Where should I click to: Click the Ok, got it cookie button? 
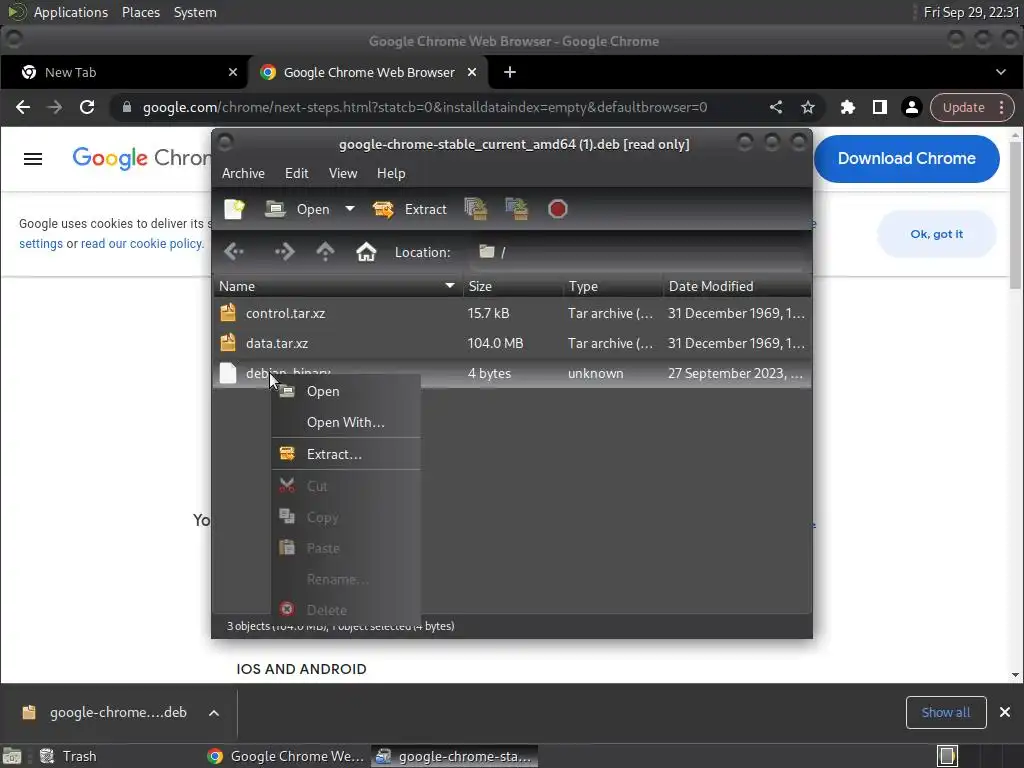tap(936, 234)
